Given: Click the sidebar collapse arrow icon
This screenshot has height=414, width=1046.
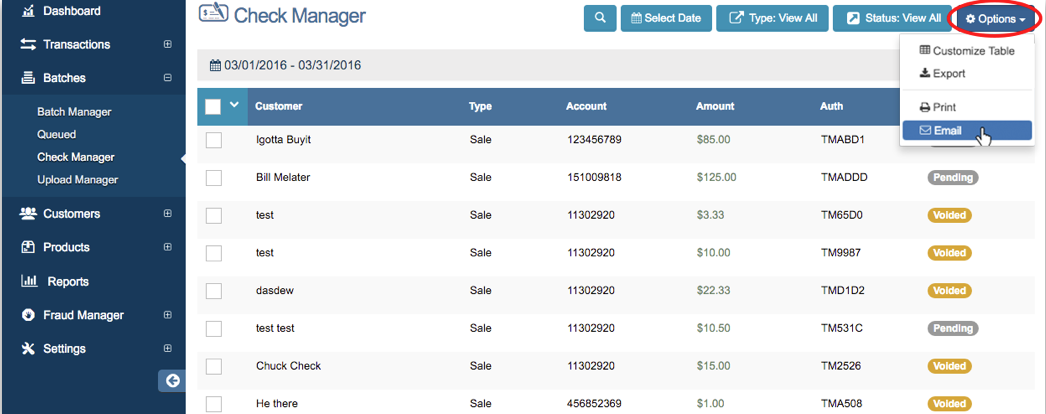Looking at the screenshot, I should pyautogui.click(x=172, y=380).
